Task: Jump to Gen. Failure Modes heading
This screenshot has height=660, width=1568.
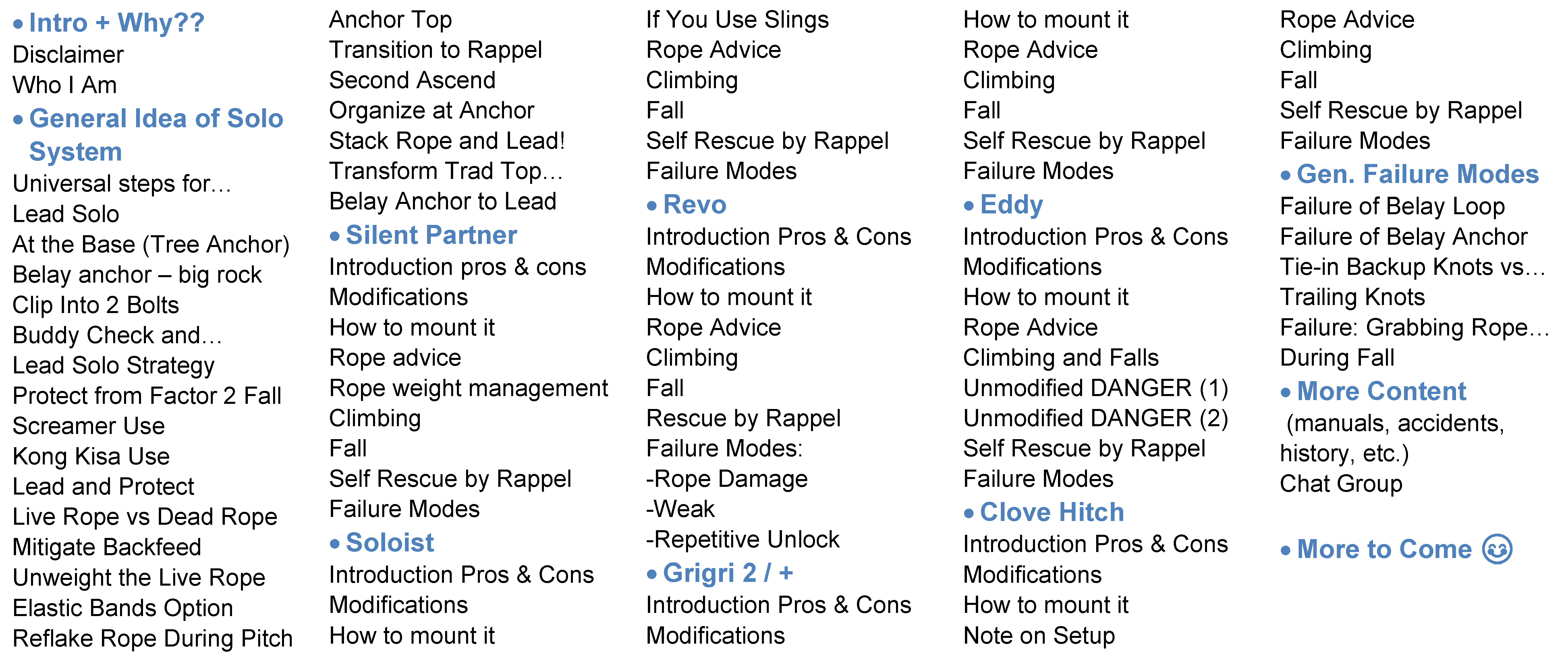Action: pyautogui.click(x=1417, y=174)
